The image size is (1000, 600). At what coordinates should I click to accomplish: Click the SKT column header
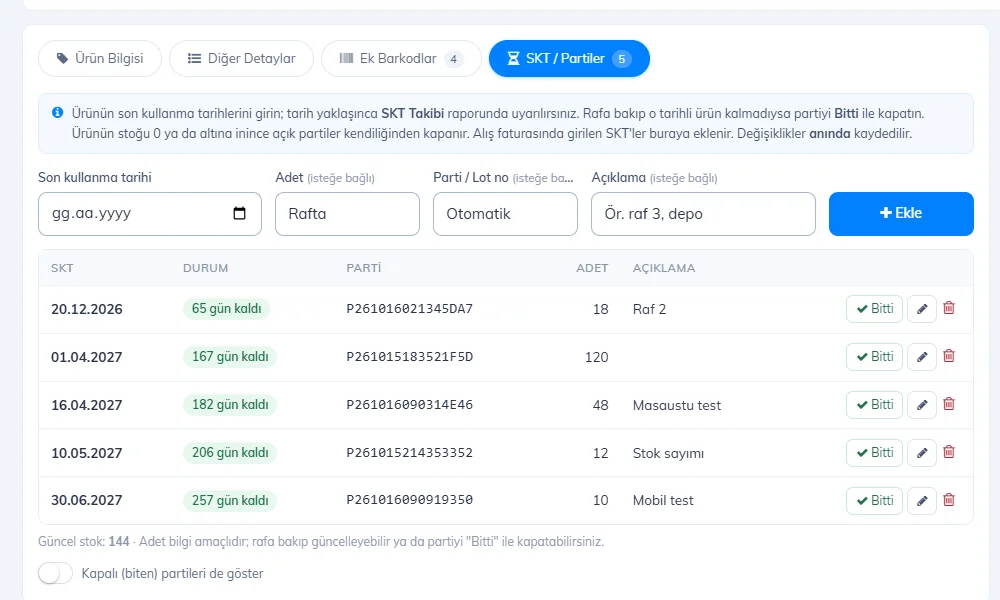click(62, 268)
